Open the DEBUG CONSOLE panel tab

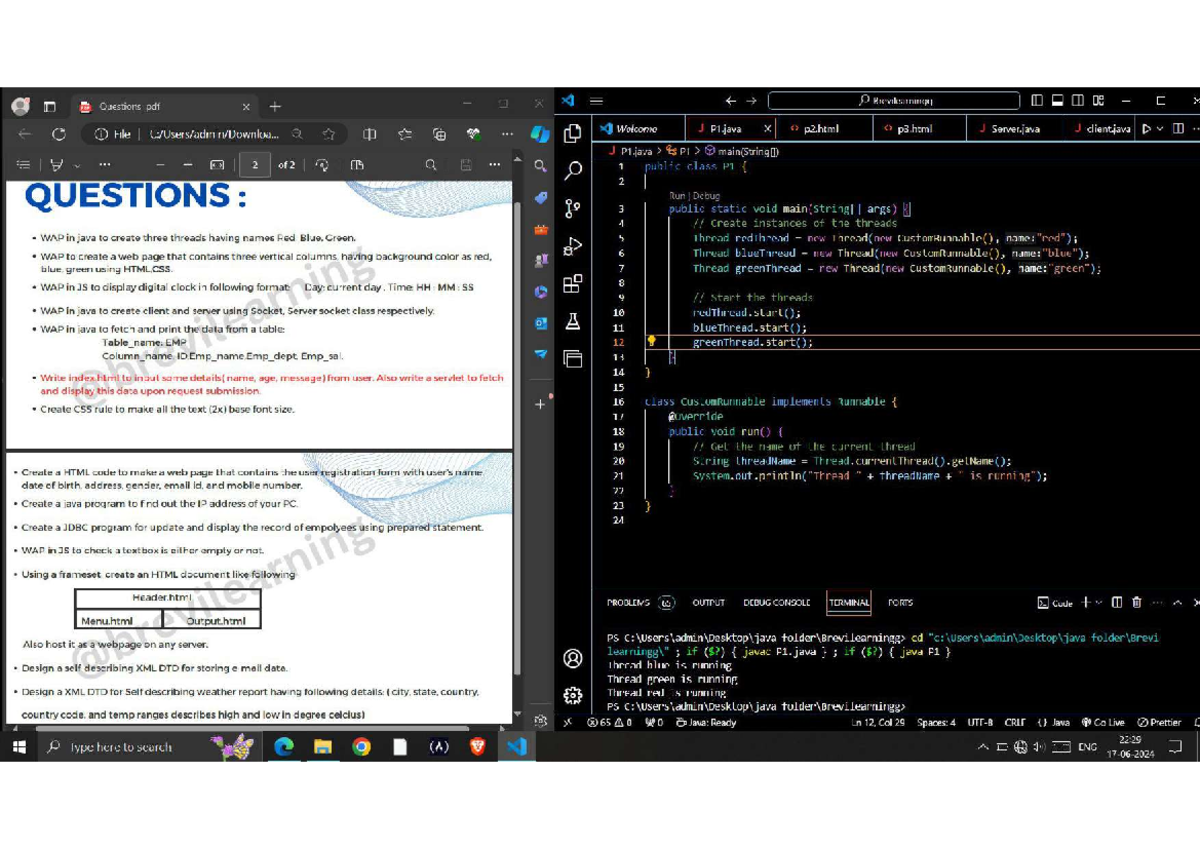[776, 602]
